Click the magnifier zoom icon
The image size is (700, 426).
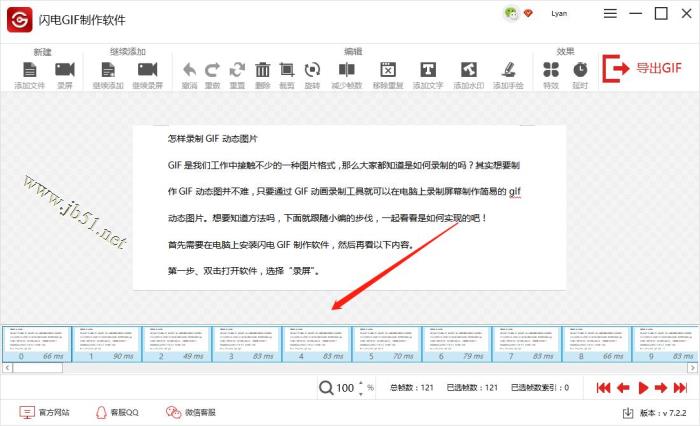(x=326, y=388)
